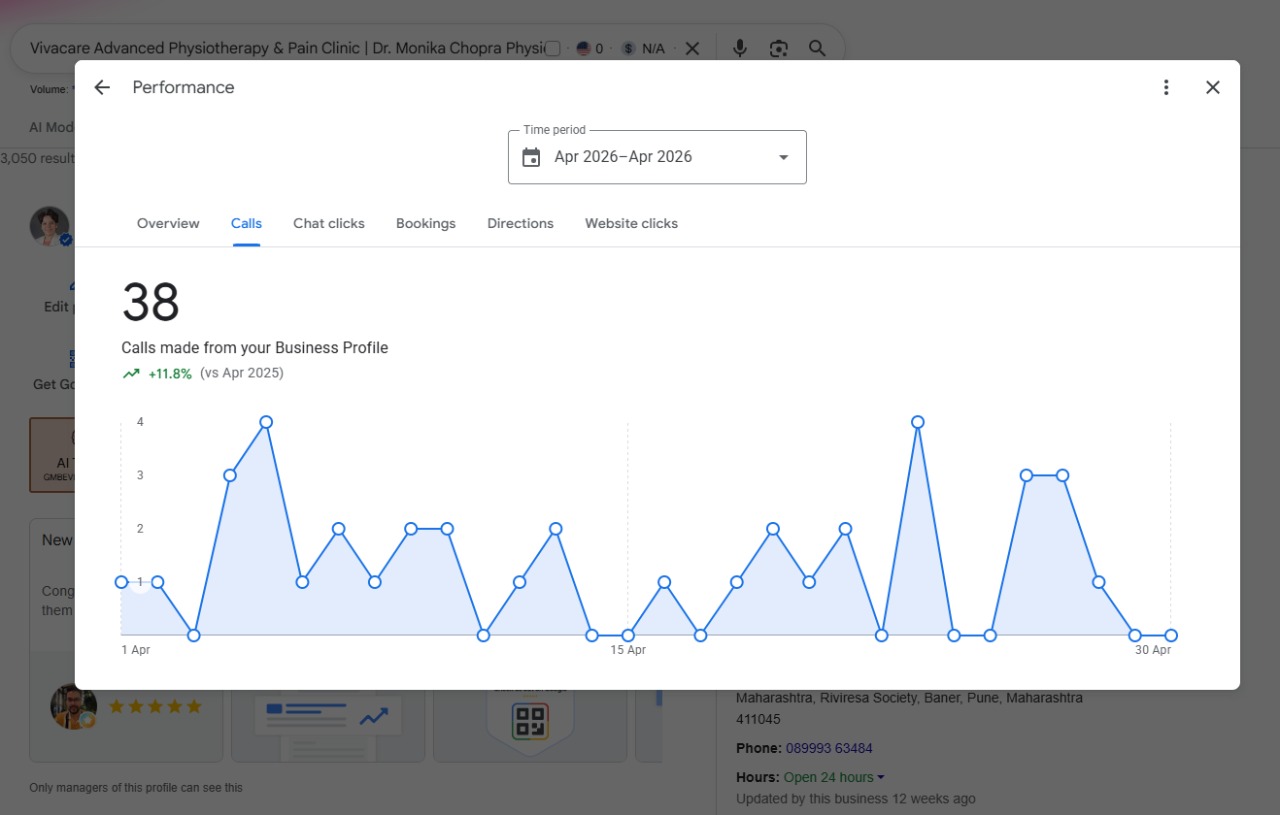1280x815 pixels.
Task: Close the Performance dialog with the X
Action: (1213, 87)
